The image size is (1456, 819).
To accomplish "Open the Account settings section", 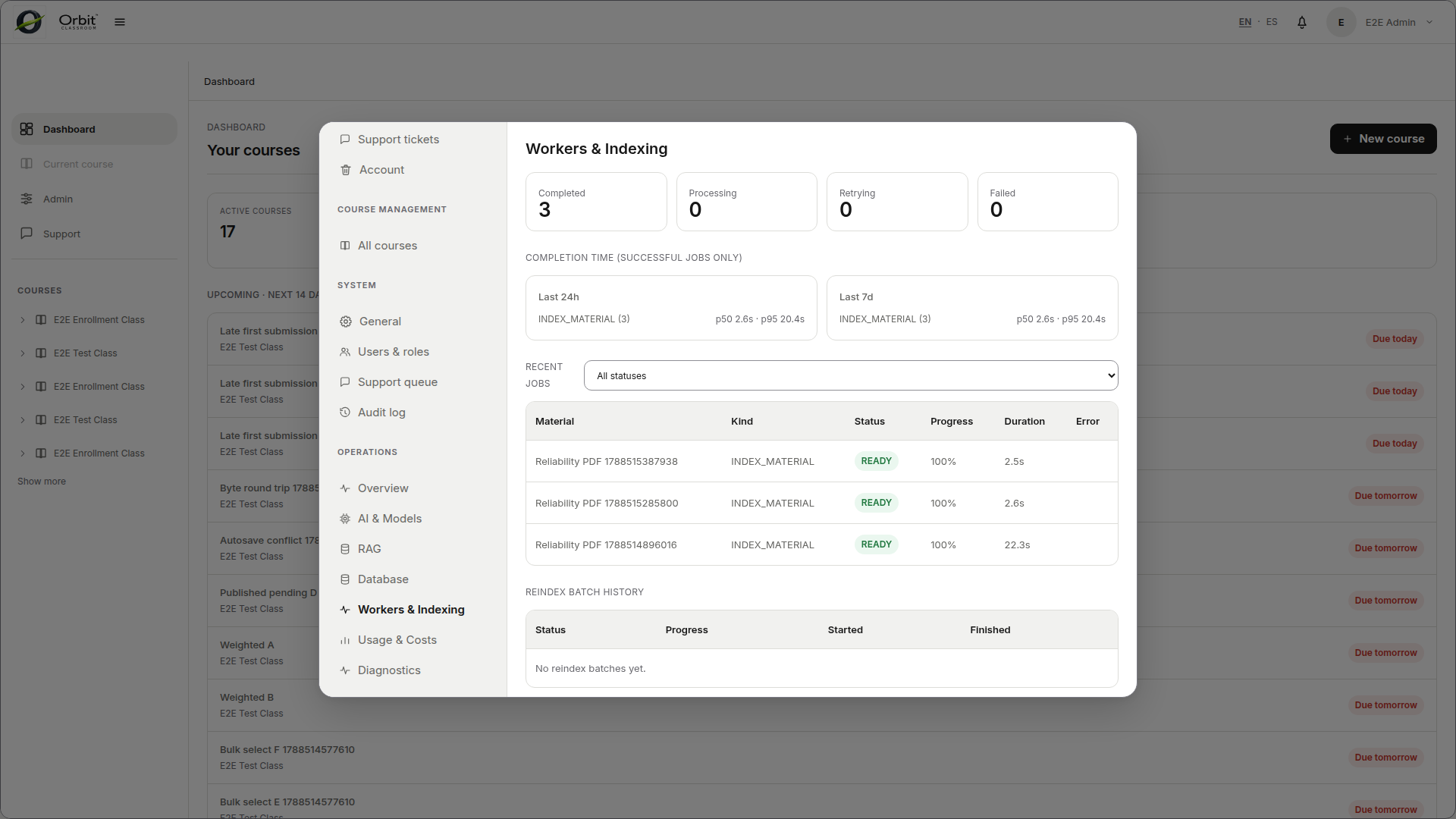I will [381, 170].
